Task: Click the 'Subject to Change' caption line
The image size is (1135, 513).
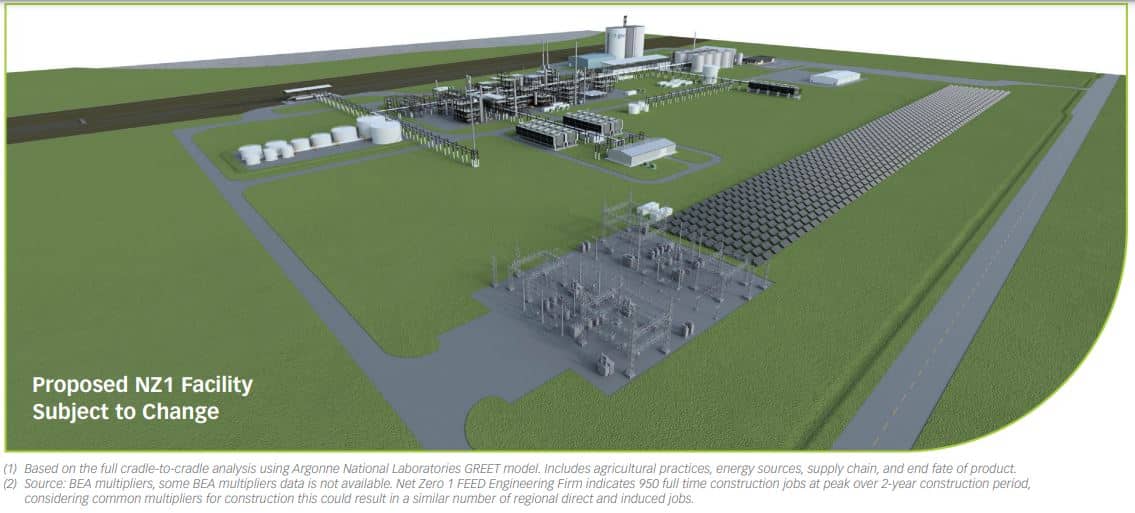Action: pyautogui.click(x=125, y=412)
